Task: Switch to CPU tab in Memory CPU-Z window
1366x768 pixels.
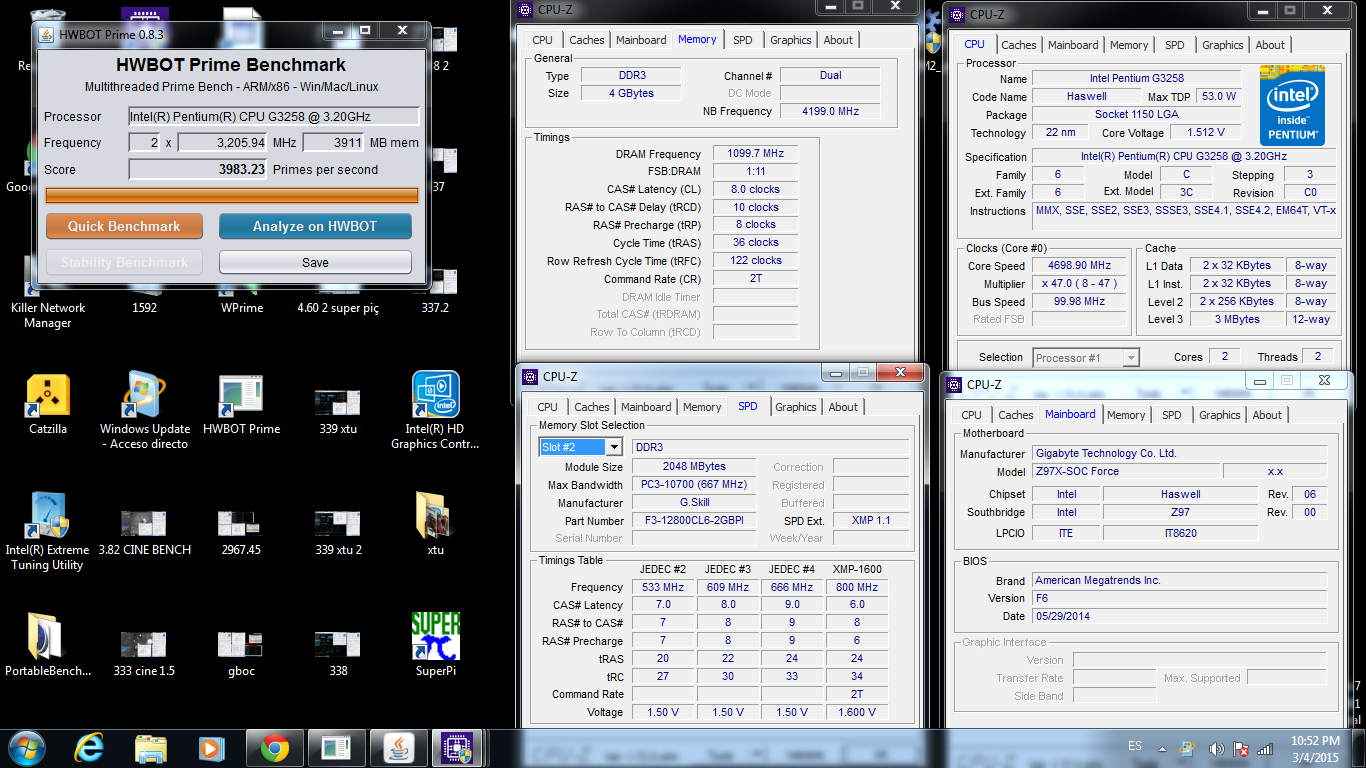Action: [542, 40]
